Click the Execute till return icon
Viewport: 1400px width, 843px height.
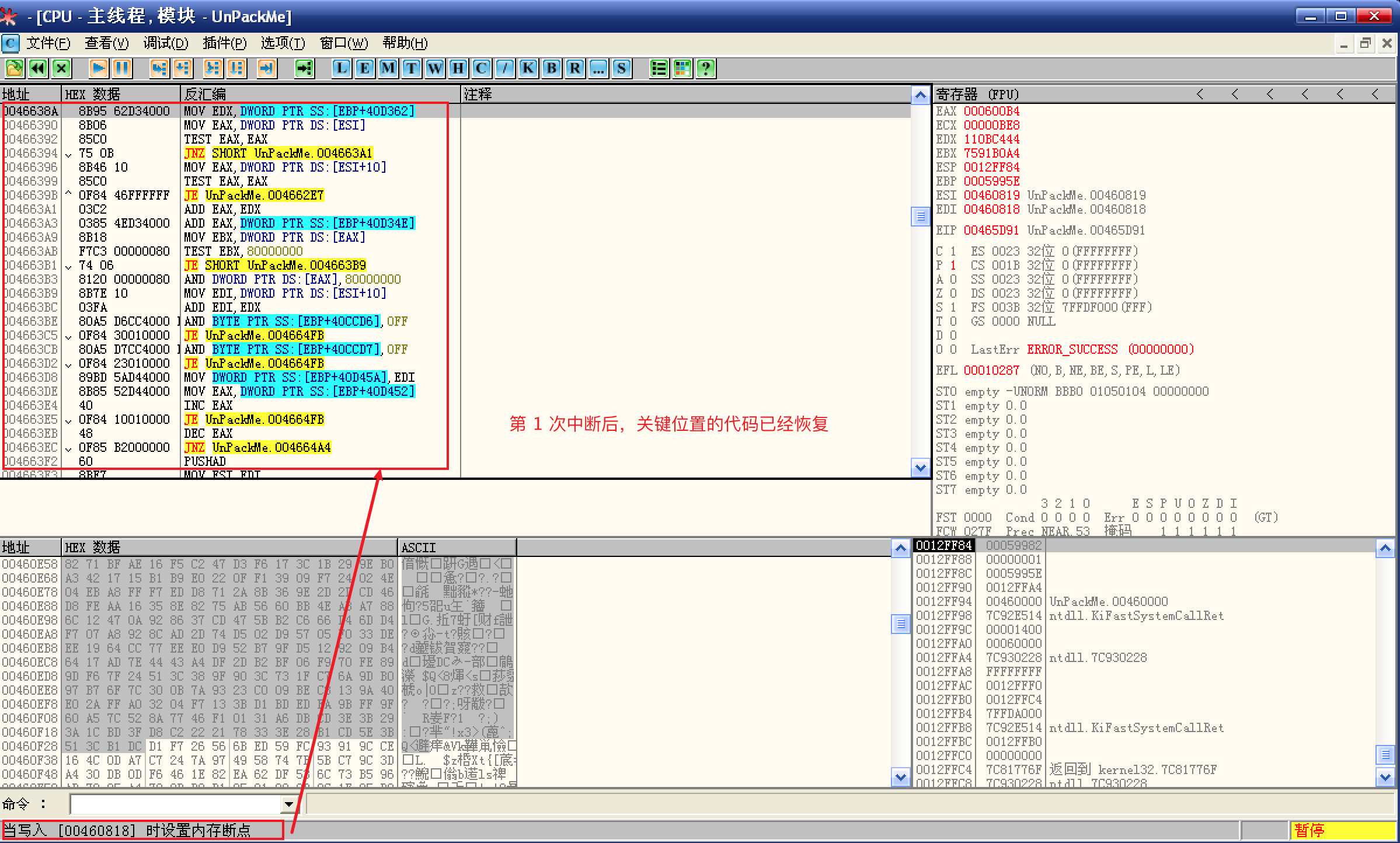tap(266, 68)
